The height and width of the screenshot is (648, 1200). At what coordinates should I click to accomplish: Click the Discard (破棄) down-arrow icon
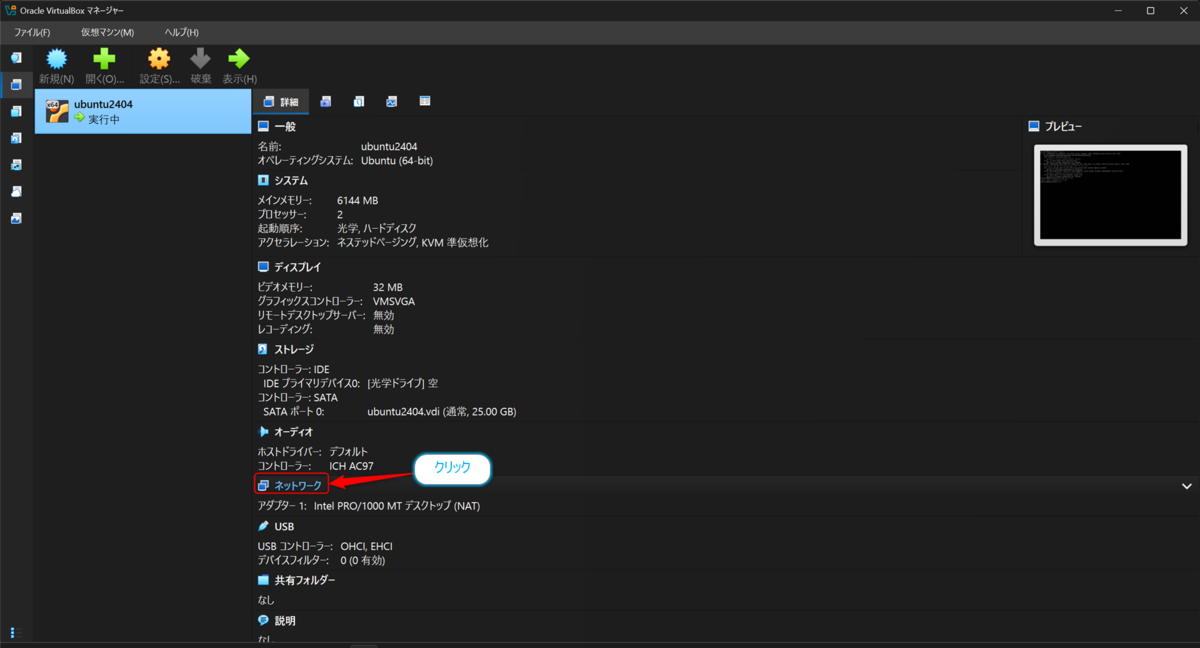point(201,59)
